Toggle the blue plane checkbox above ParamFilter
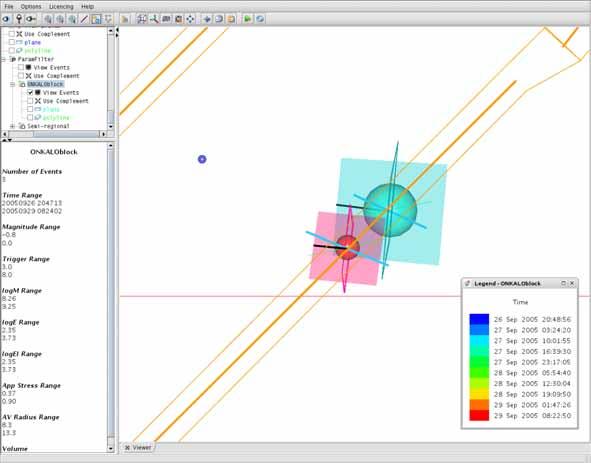The image size is (591, 463). tap(12, 42)
